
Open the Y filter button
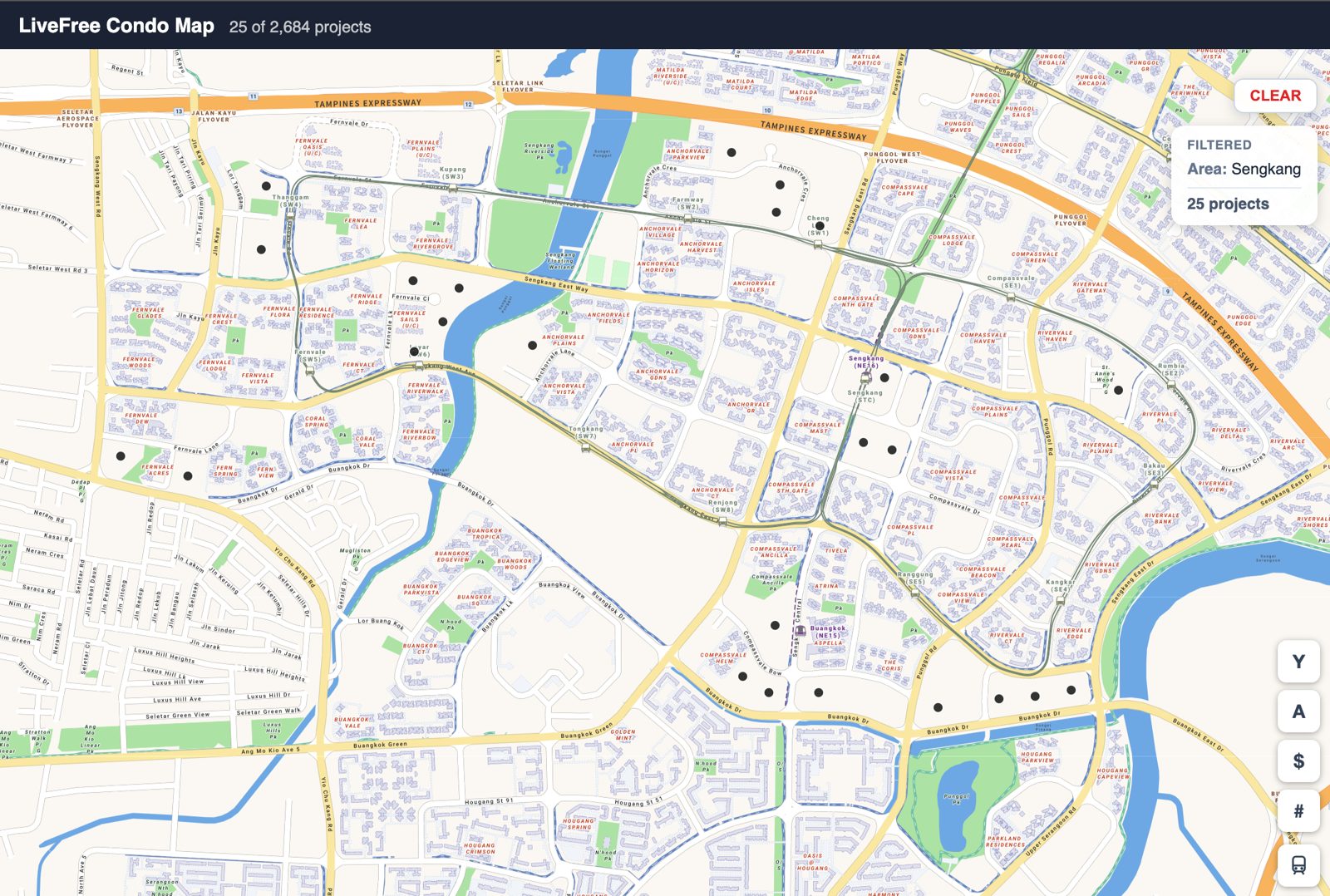tap(1298, 662)
